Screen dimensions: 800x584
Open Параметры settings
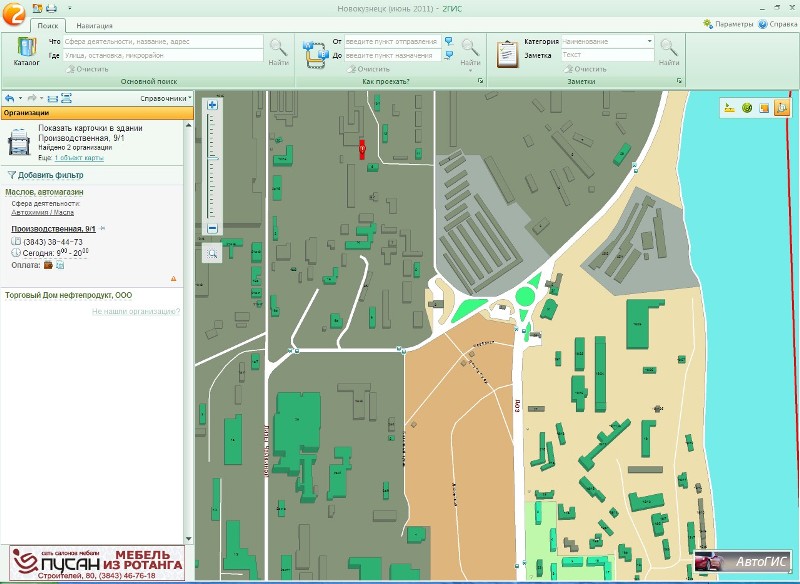728,24
